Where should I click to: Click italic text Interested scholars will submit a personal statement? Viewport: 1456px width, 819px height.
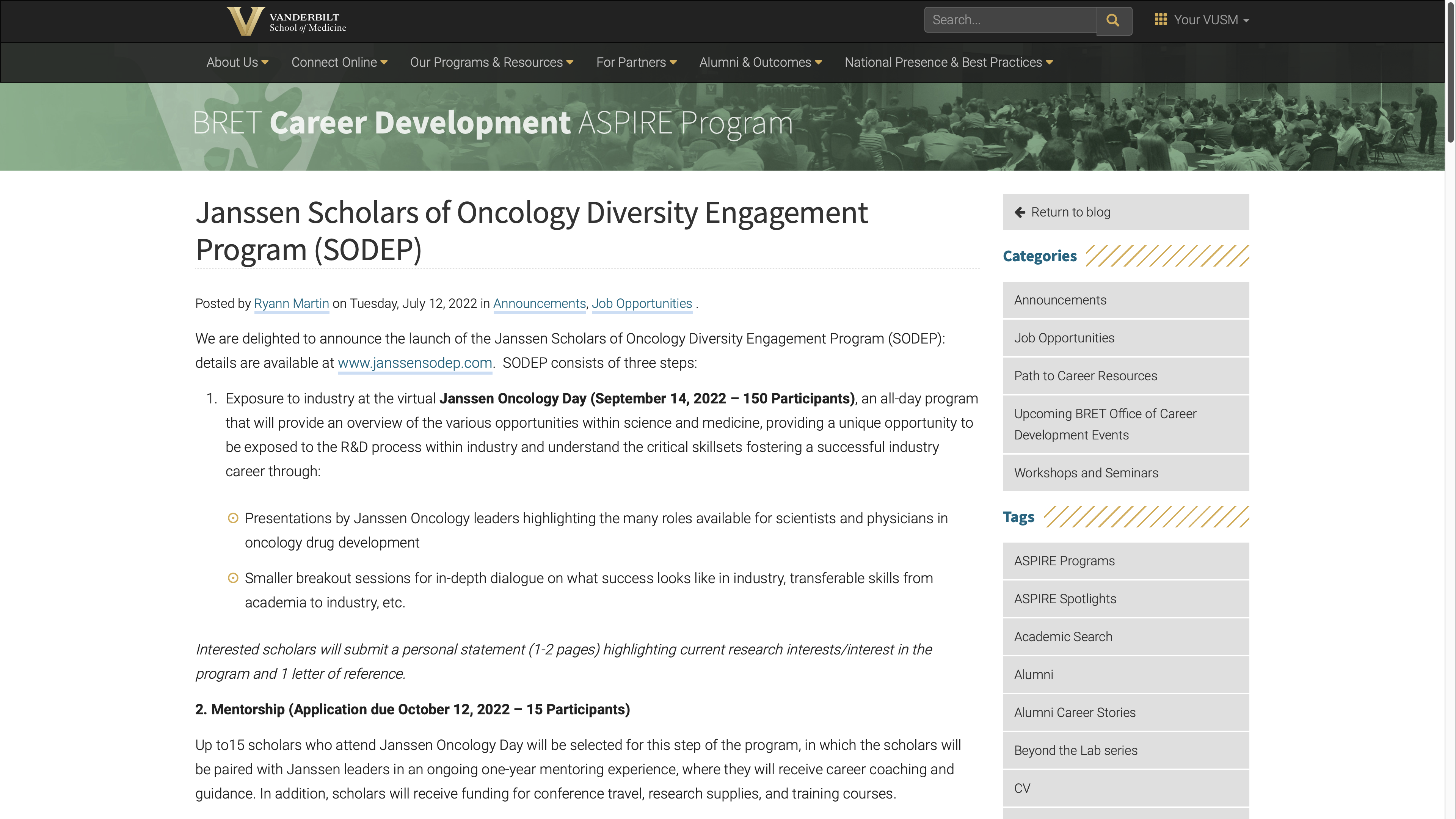point(563,661)
